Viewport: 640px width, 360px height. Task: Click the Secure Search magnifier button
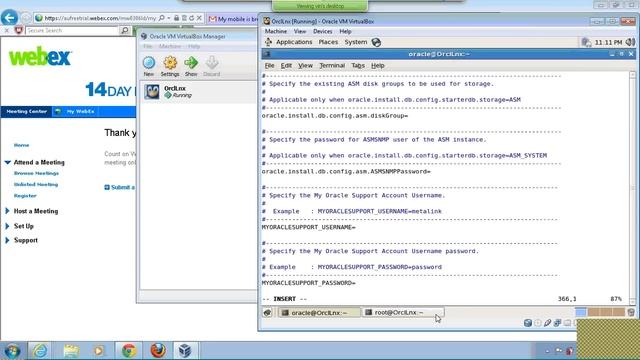125,31
